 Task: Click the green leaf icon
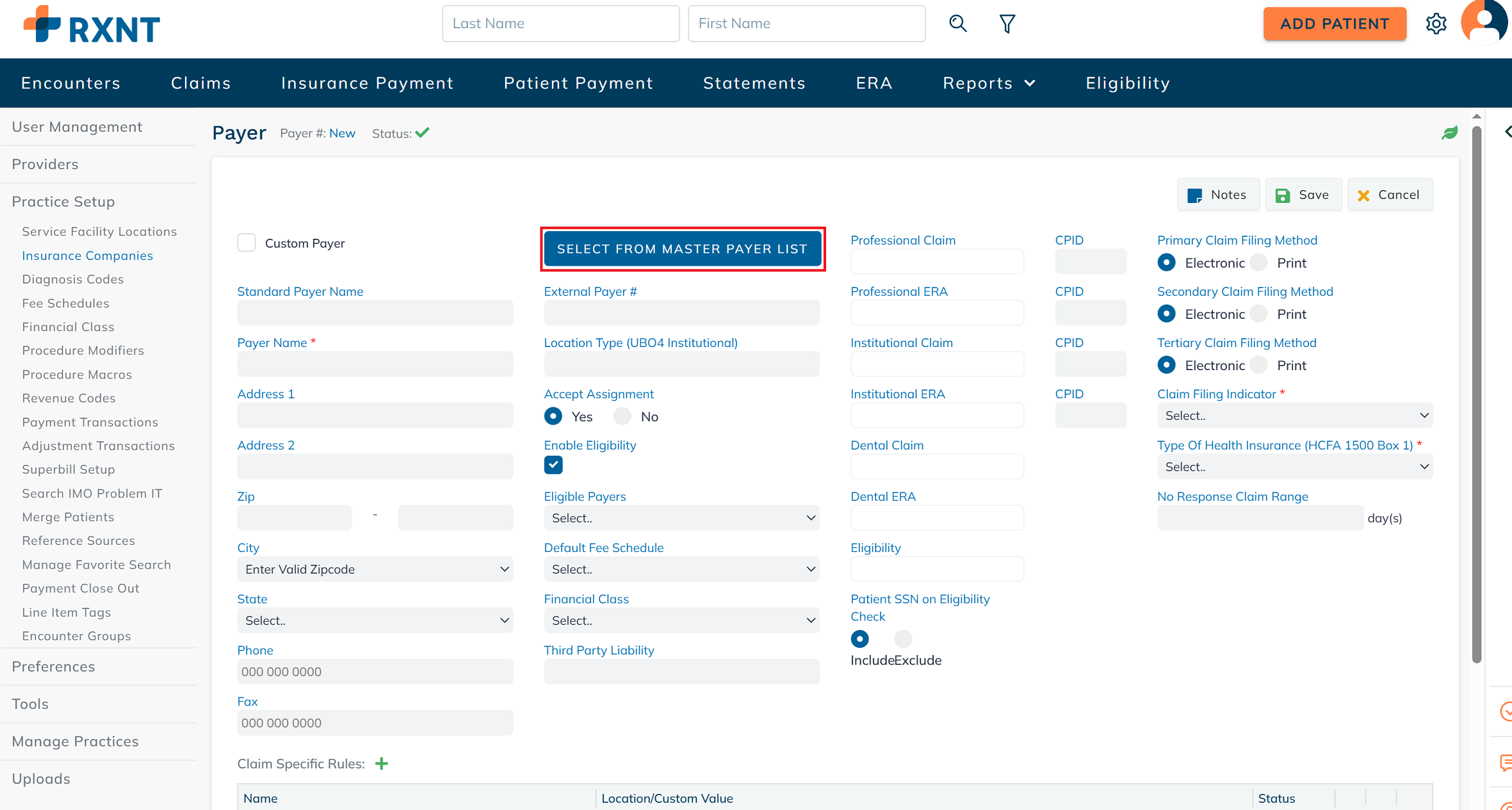(1449, 133)
